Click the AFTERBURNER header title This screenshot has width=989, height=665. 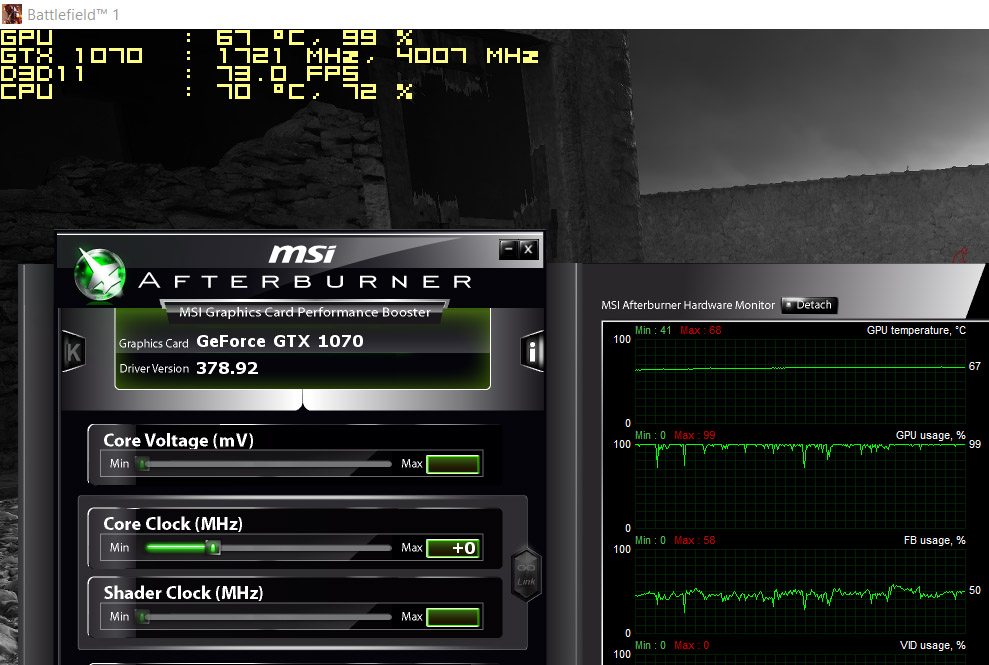[x=305, y=281]
